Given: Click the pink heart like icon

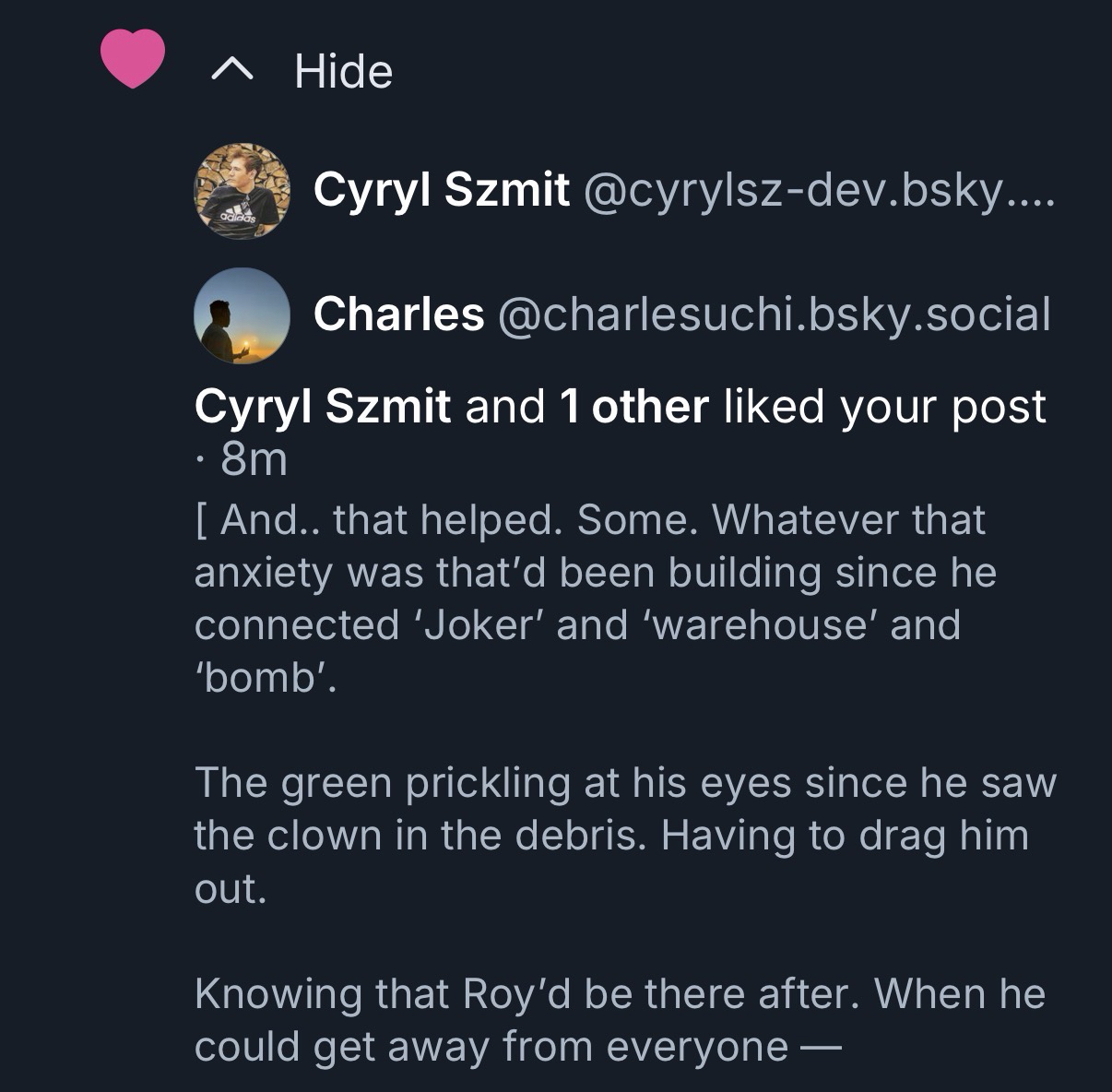Looking at the screenshot, I should tap(132, 58).
